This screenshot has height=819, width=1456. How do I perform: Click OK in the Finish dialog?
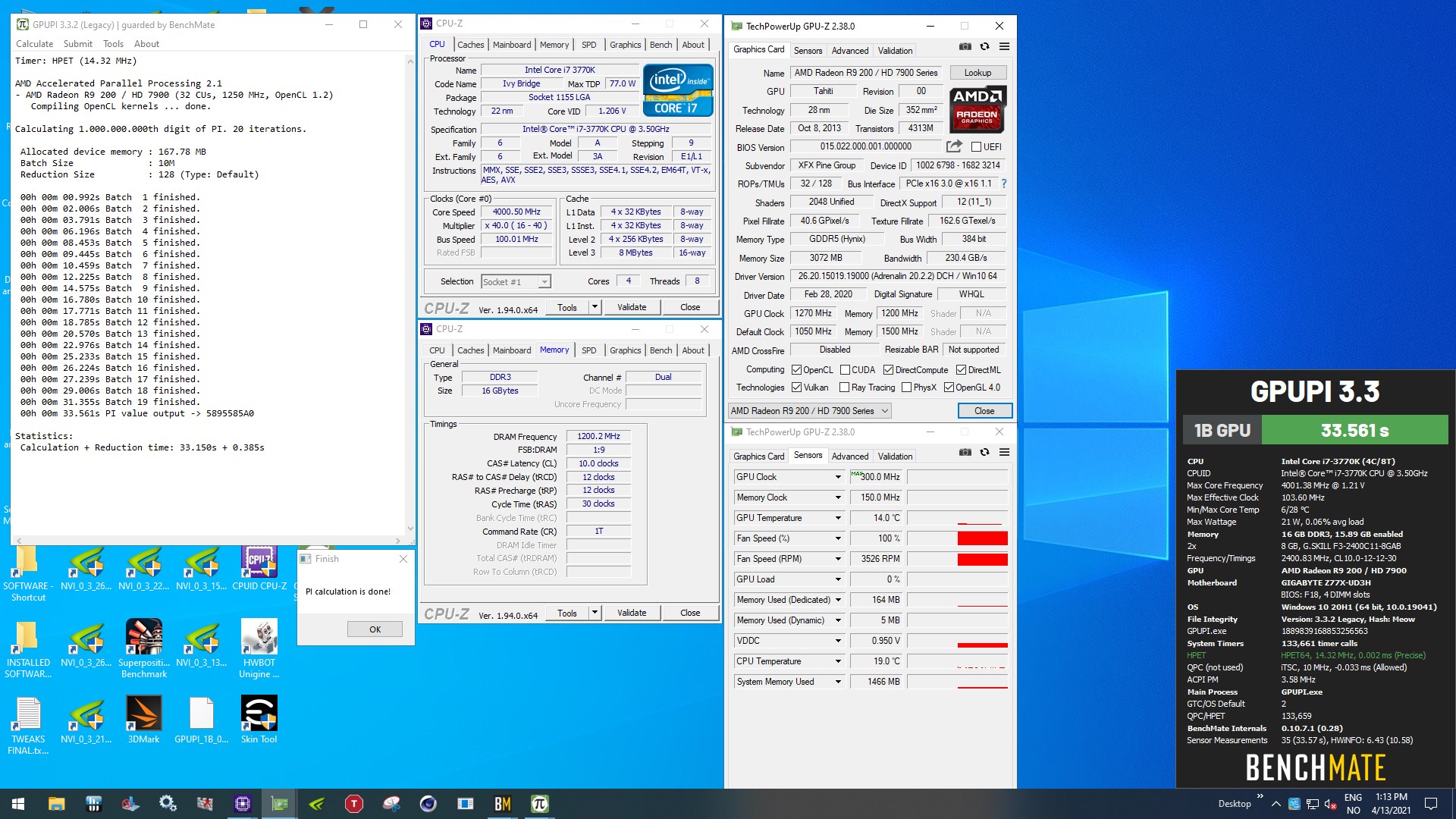[x=375, y=629]
